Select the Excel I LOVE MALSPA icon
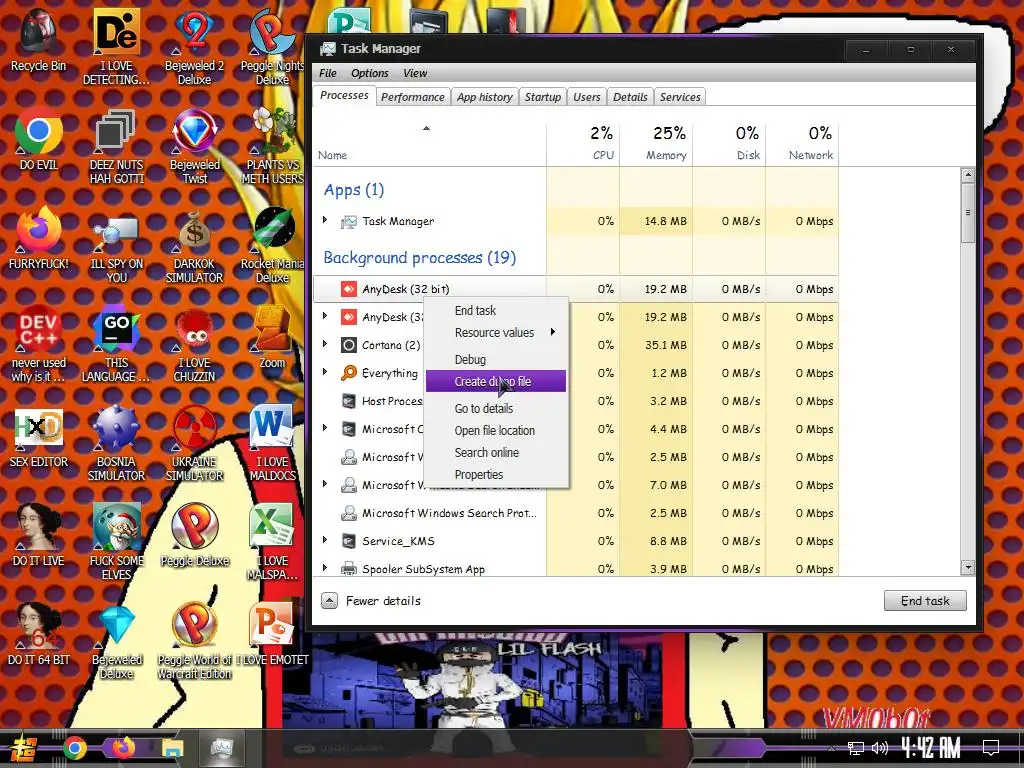Image resolution: width=1024 pixels, height=768 pixels. [x=272, y=542]
